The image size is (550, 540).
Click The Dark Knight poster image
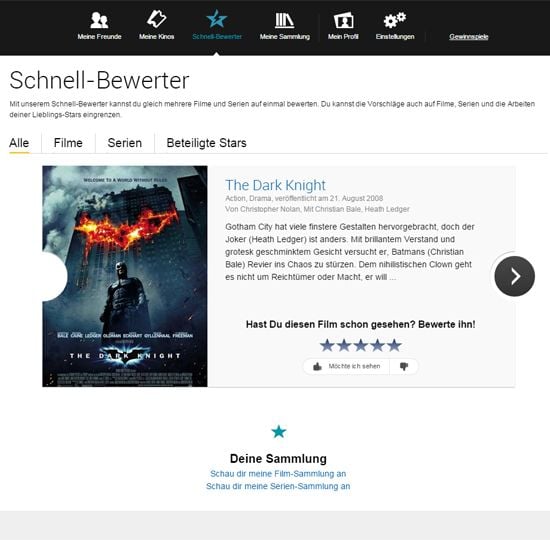125,276
